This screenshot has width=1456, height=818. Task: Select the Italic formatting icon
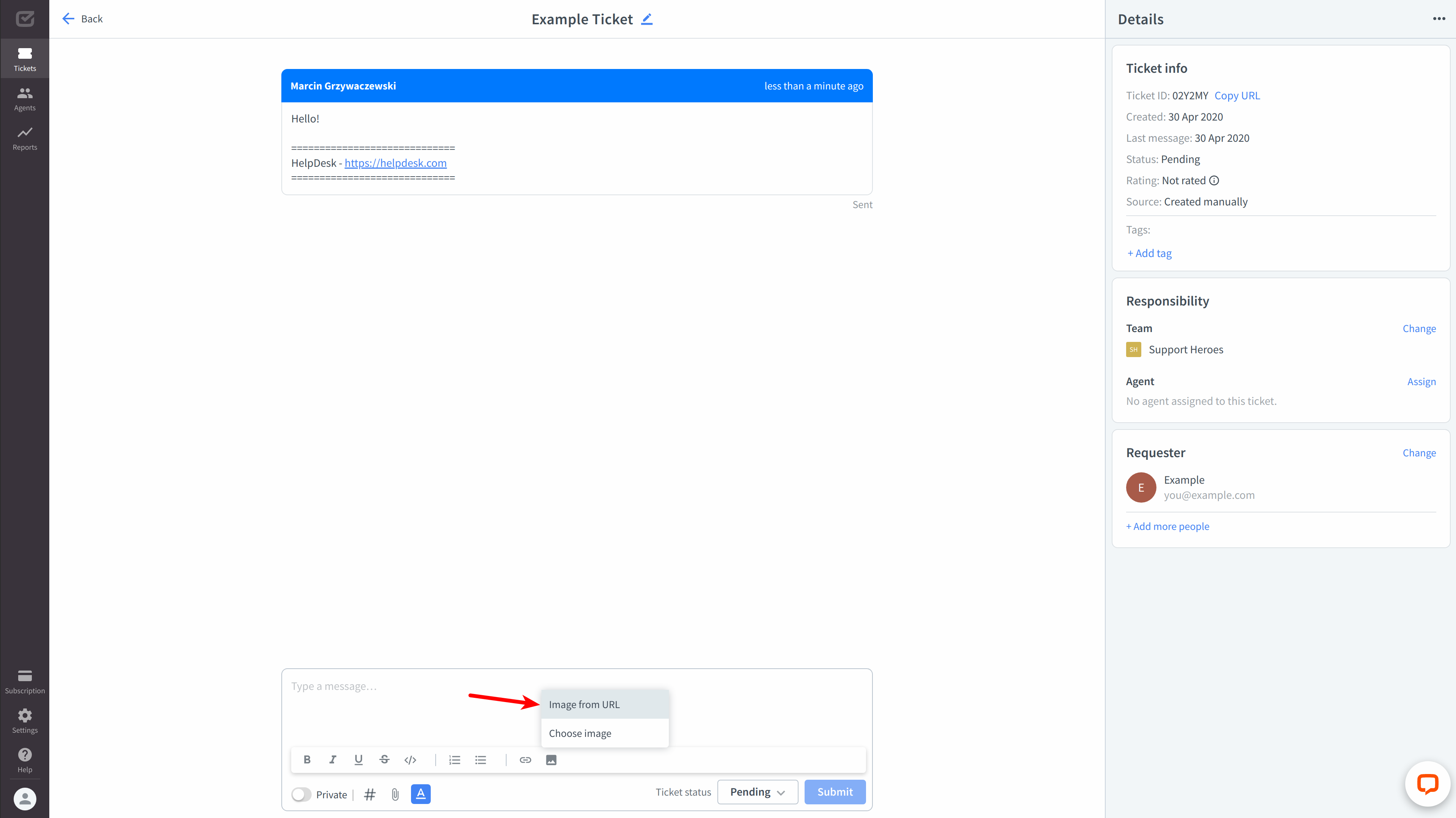[x=333, y=760]
